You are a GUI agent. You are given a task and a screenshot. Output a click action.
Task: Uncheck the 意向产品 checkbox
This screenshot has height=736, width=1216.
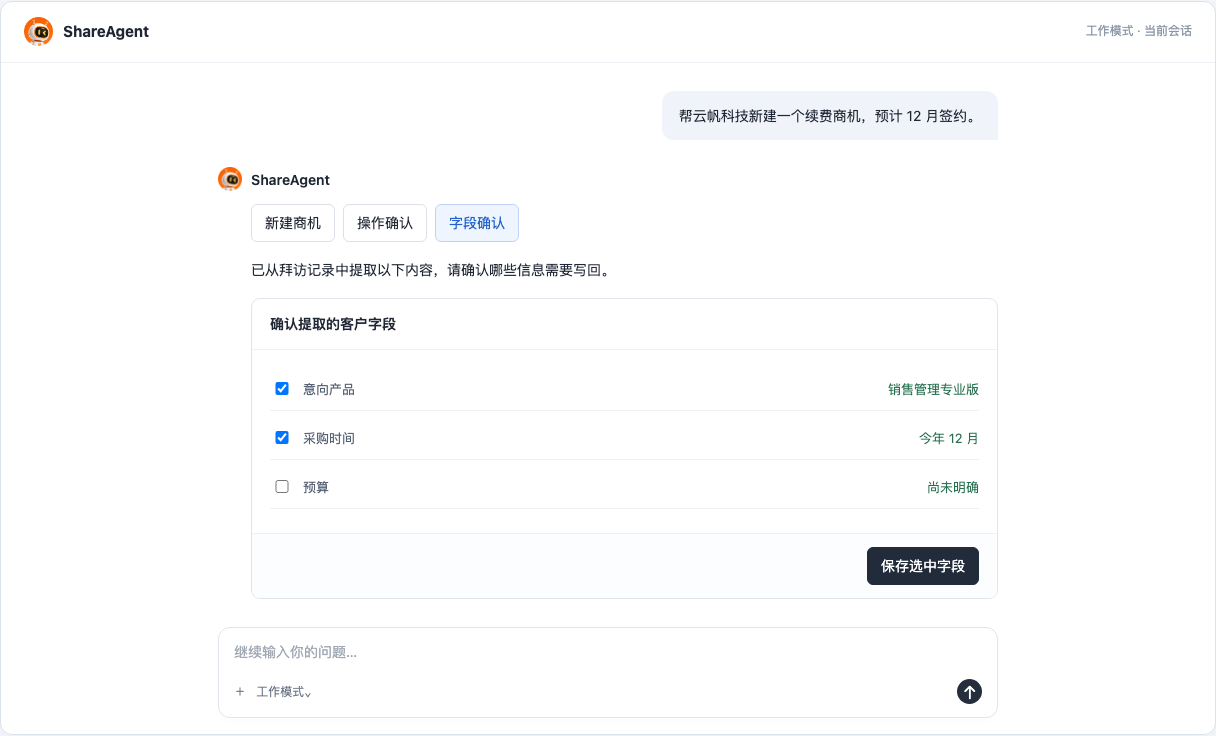tap(282, 388)
